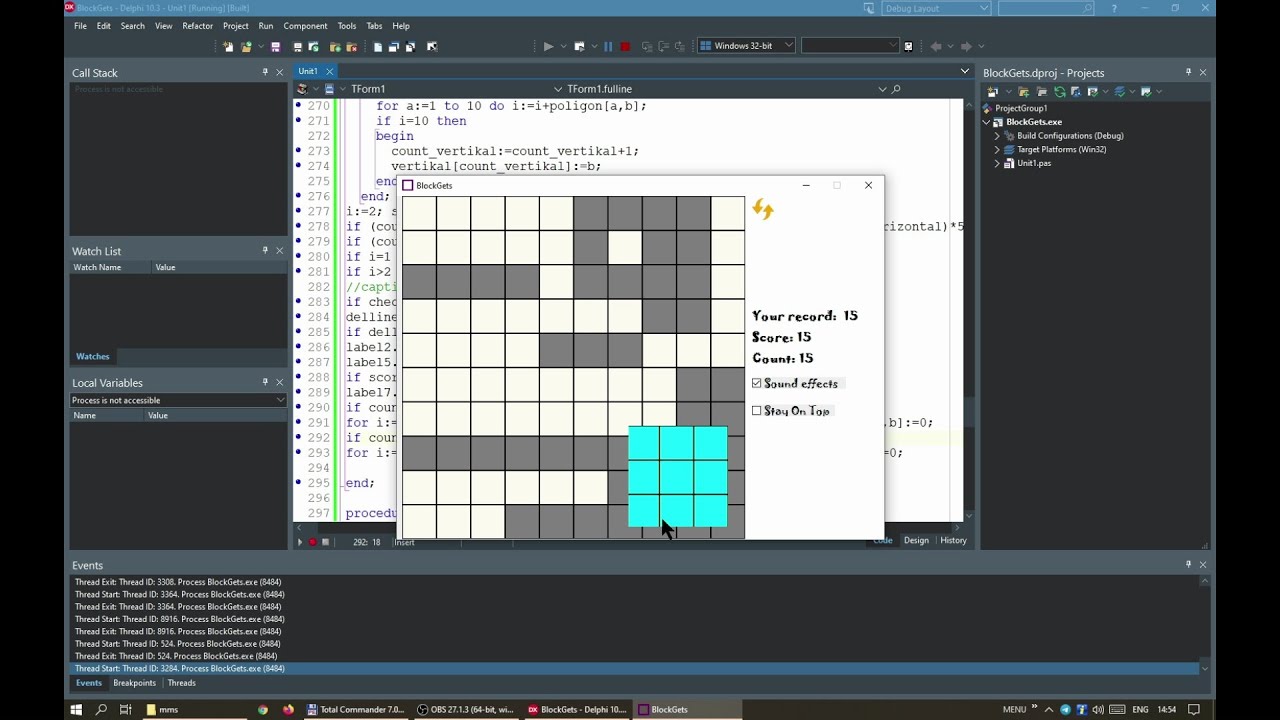
Task: Switch to the Design view tab
Action: pos(916,540)
